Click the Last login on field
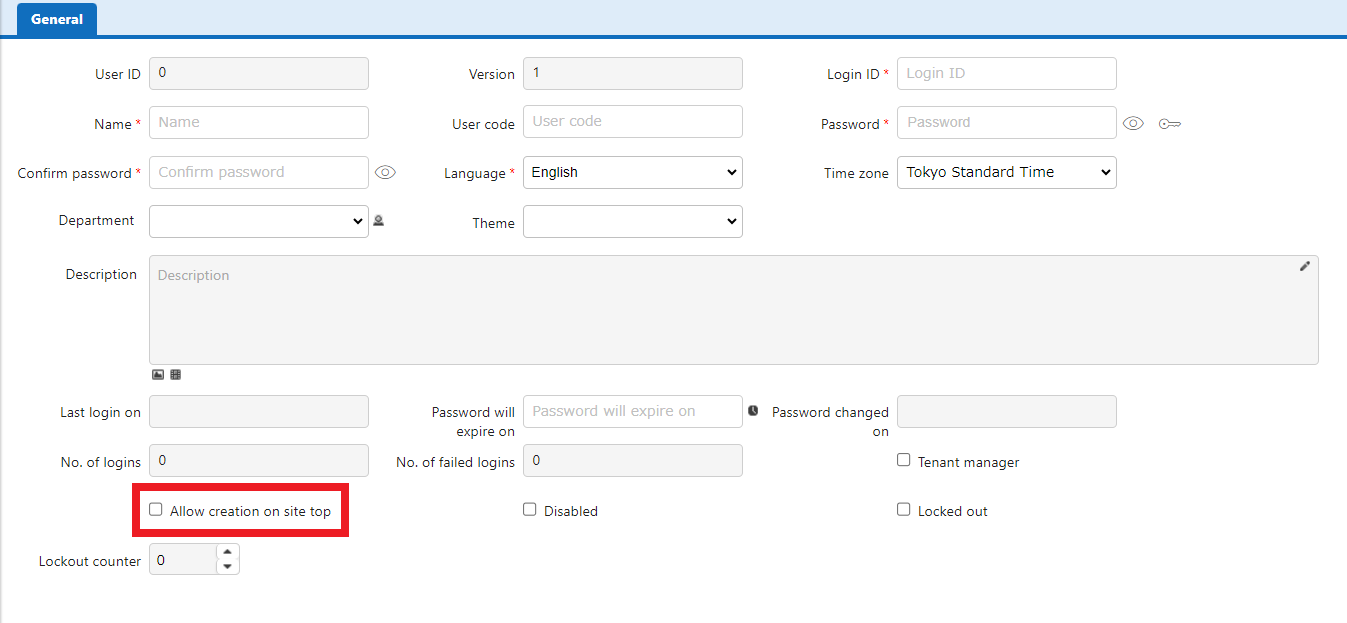 [259, 411]
